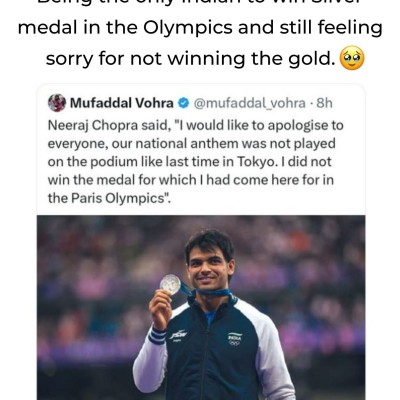This screenshot has width=400, height=400.
Task: Select the India Olympic emblem on jacket
Action: point(235,339)
